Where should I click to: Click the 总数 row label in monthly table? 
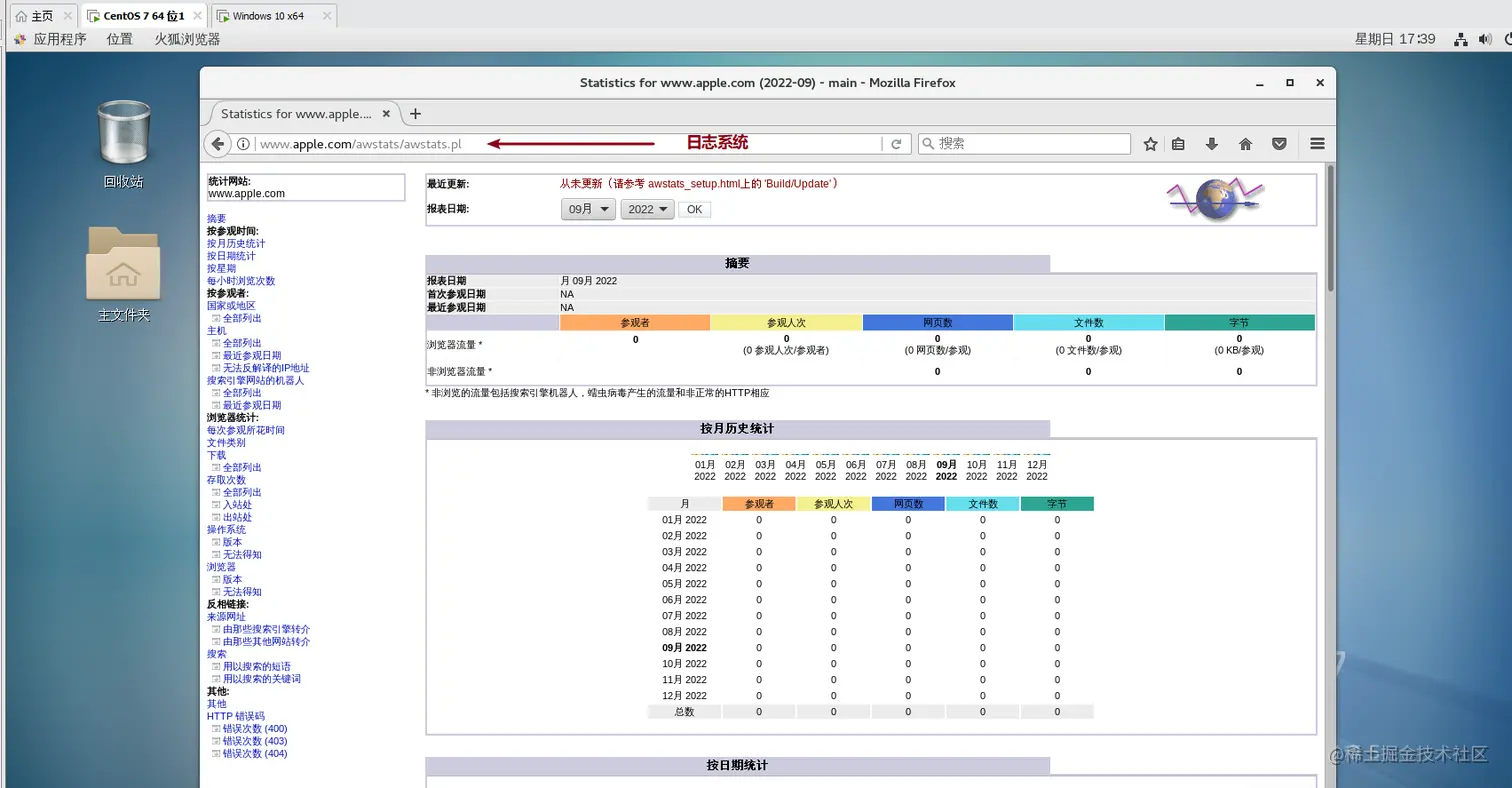(x=684, y=712)
